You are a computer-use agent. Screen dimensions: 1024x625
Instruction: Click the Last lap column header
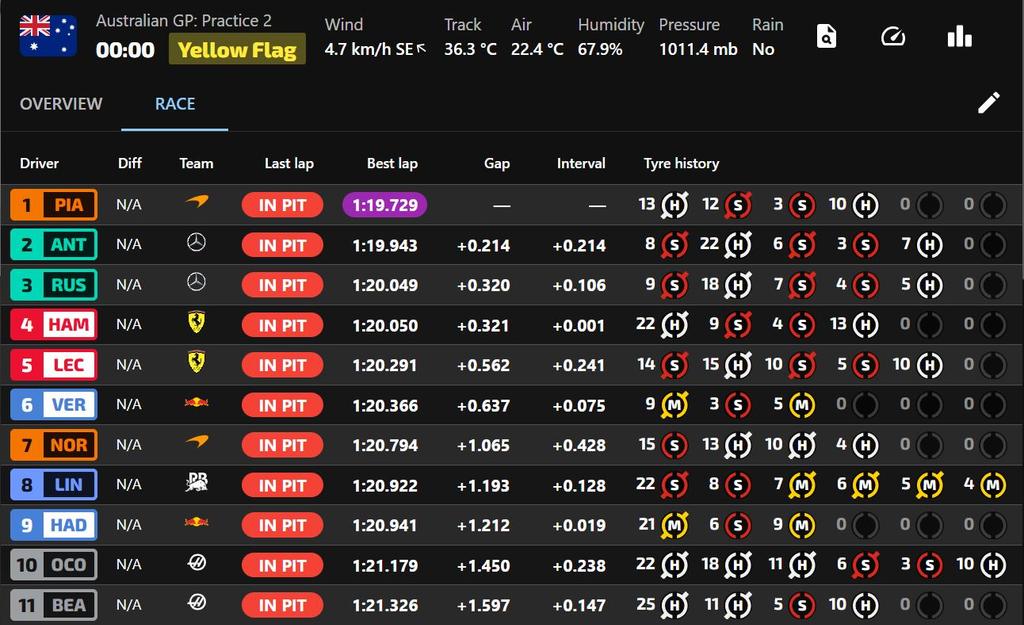(x=289, y=163)
